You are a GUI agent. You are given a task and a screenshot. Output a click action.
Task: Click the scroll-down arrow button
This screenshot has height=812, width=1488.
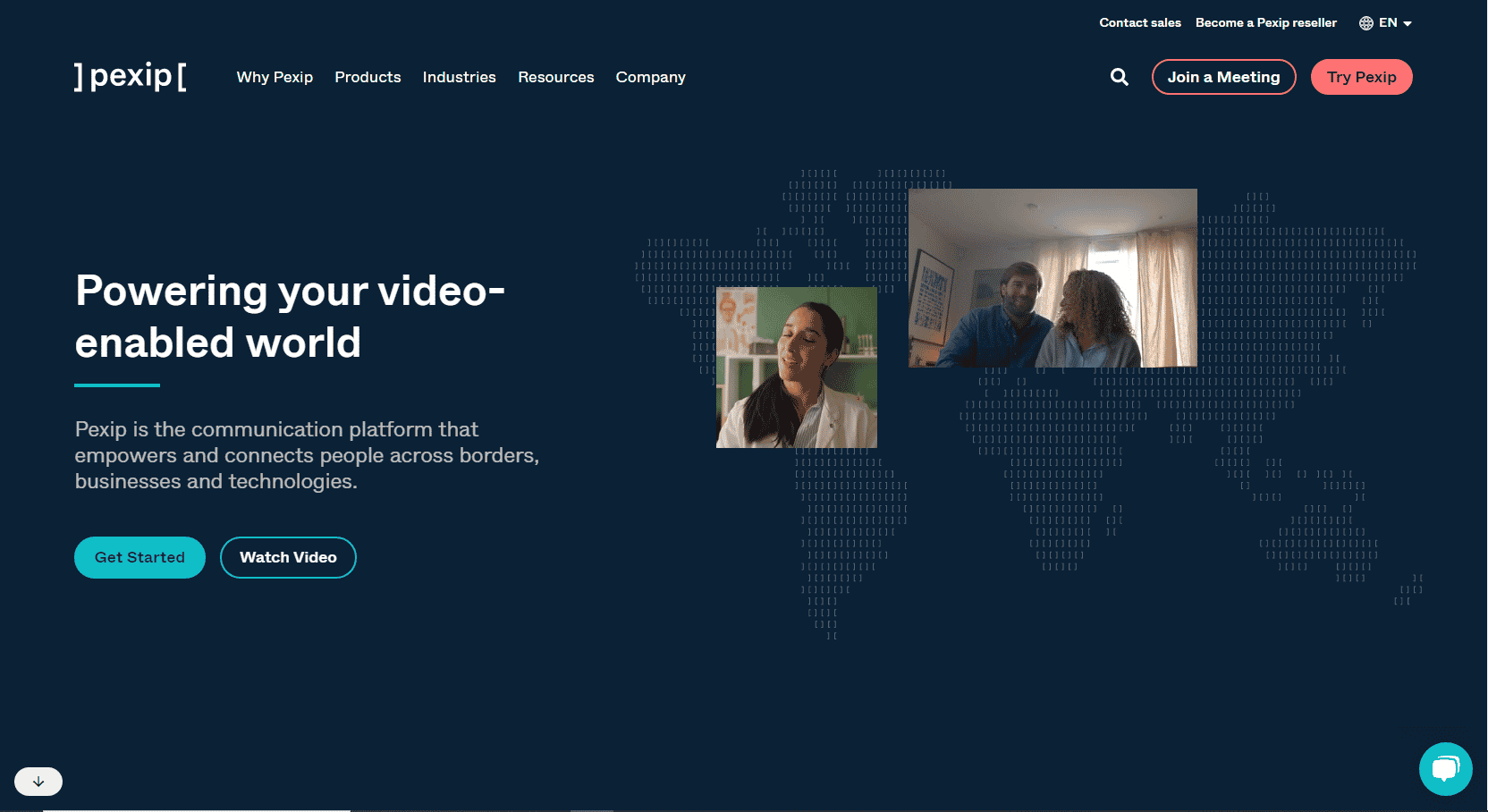pos(38,782)
